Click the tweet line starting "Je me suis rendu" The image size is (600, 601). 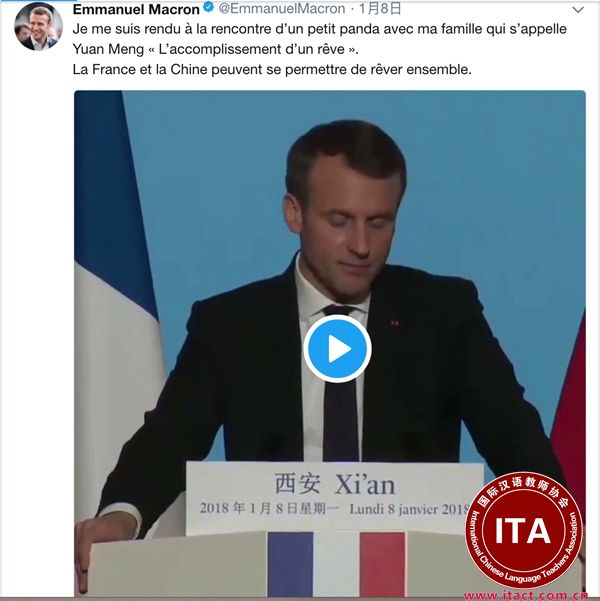(x=319, y=29)
